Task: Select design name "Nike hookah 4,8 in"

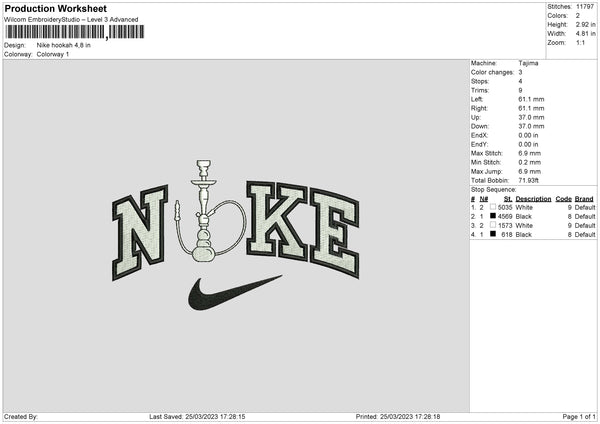Action: (64, 45)
